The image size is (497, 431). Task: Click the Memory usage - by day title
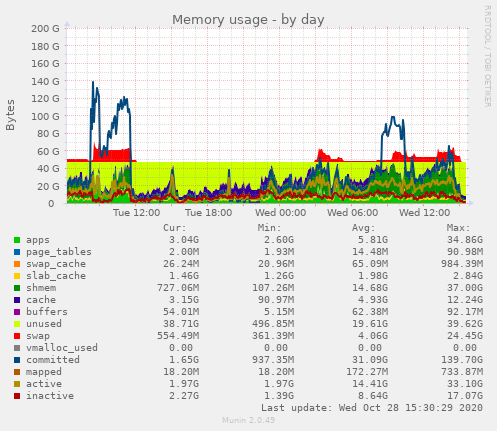248,20
